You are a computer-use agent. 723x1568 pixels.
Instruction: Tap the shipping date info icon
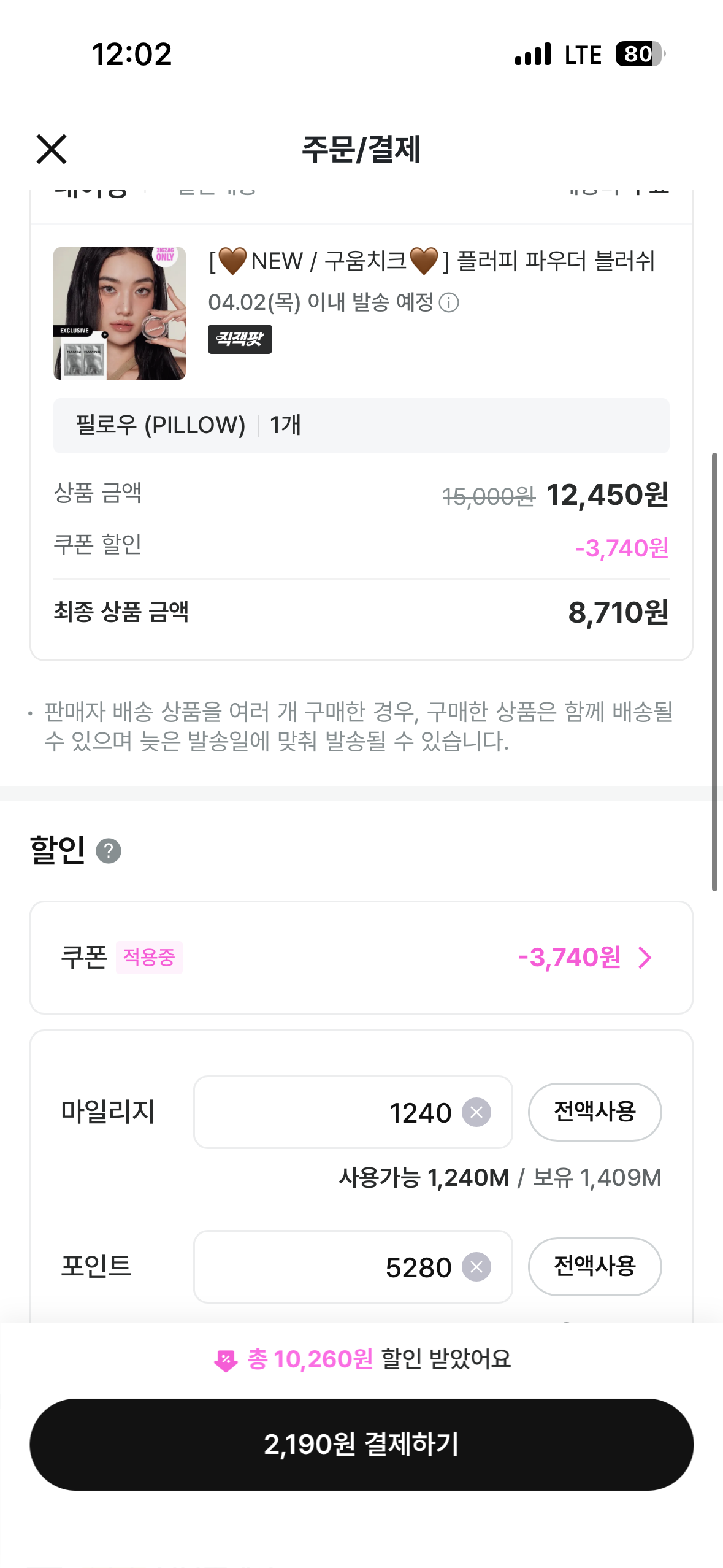click(449, 302)
